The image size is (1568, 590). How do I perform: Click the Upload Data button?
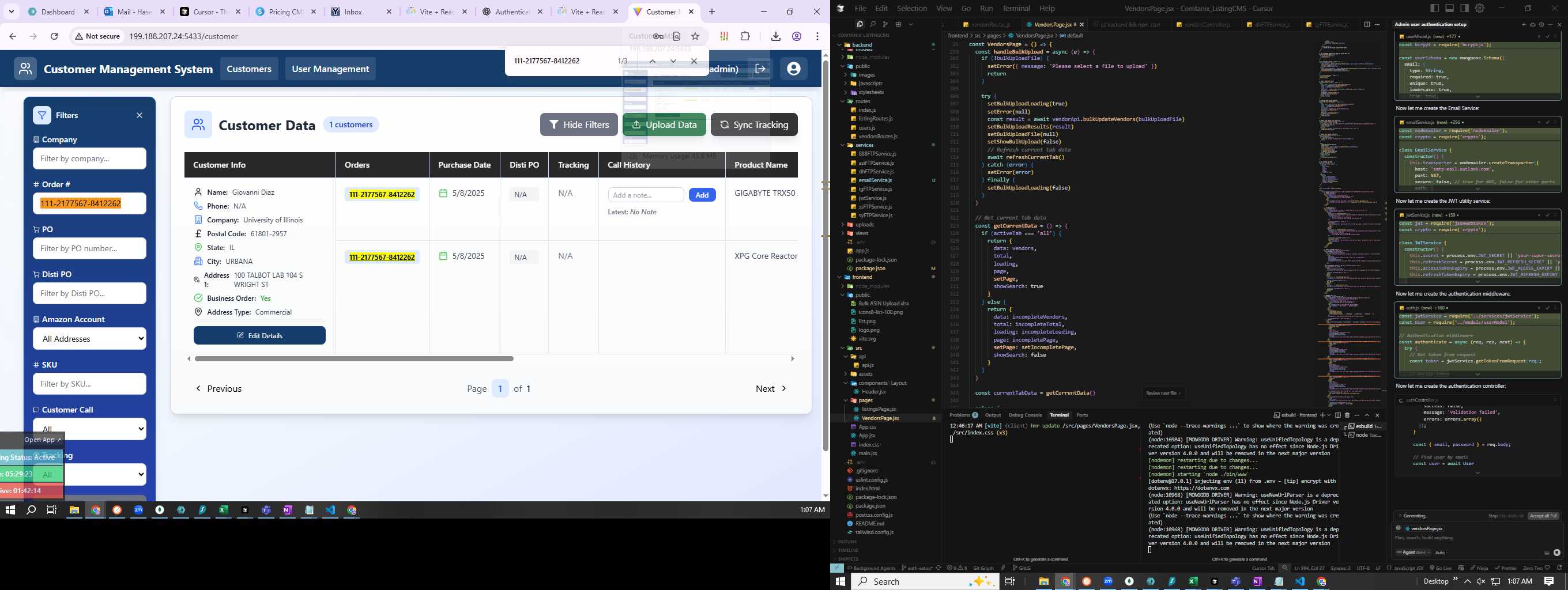[x=664, y=124]
